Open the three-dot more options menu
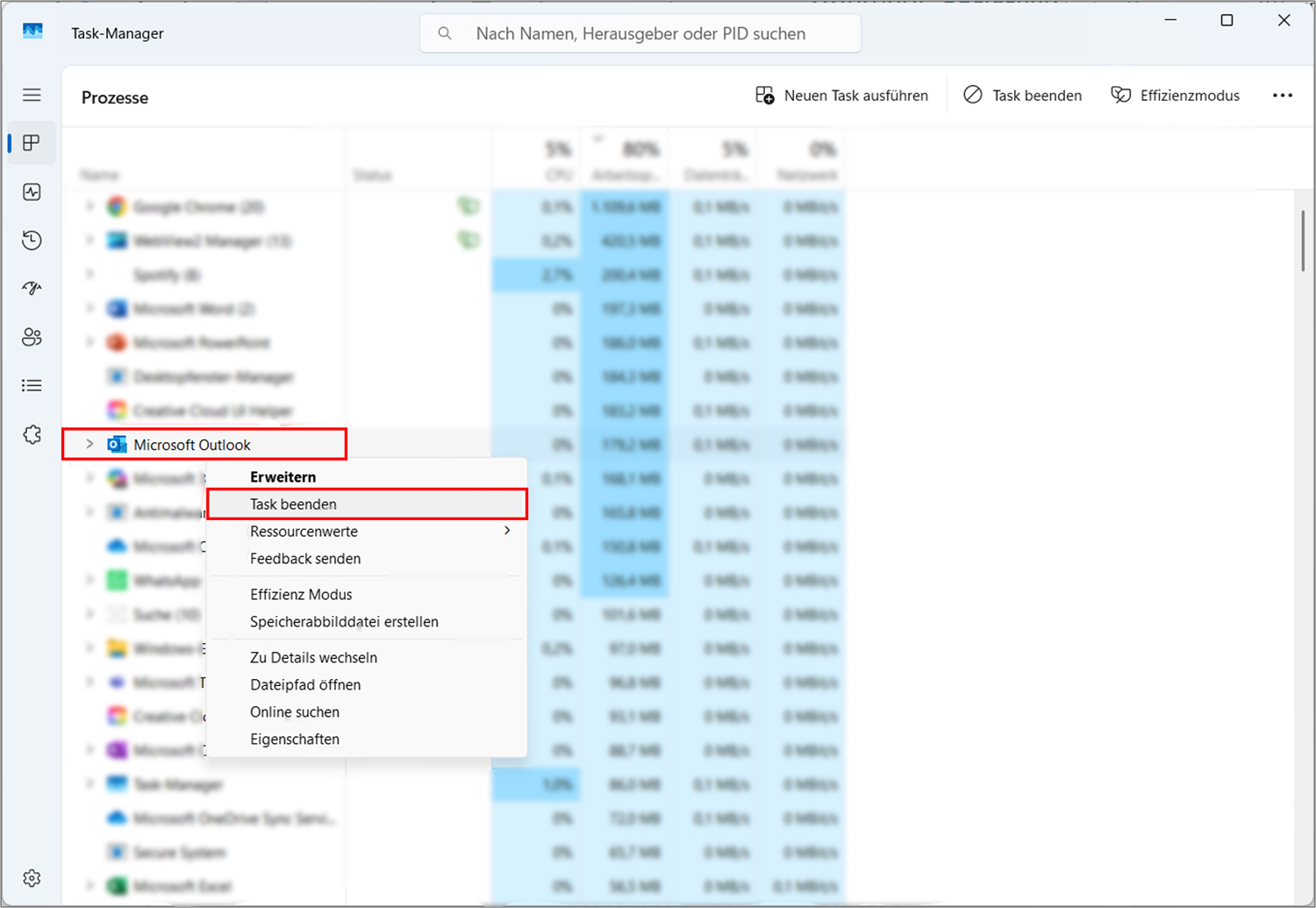Viewport: 1316px width, 908px height. (1283, 96)
